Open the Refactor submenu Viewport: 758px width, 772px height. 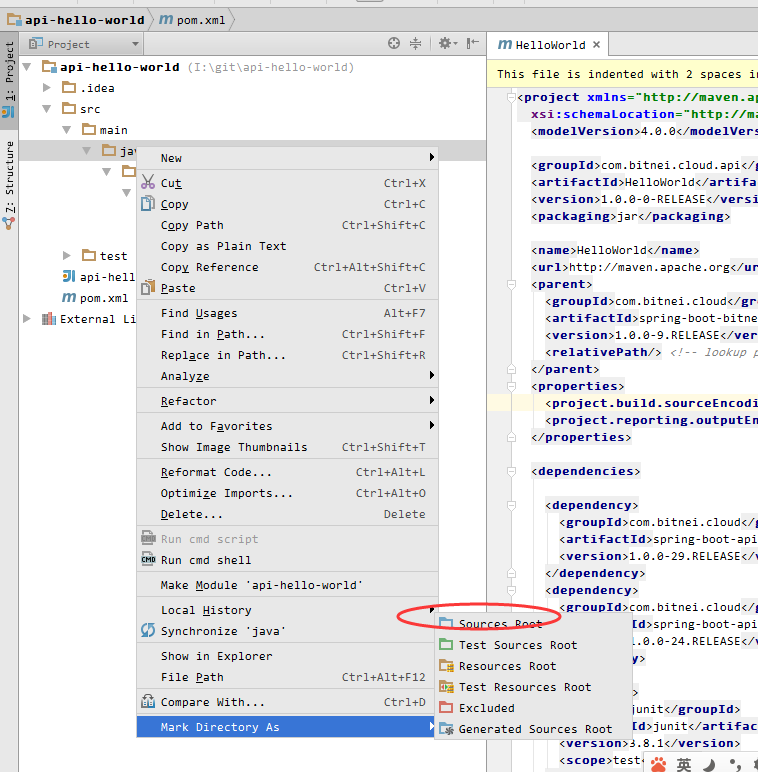(x=287, y=401)
